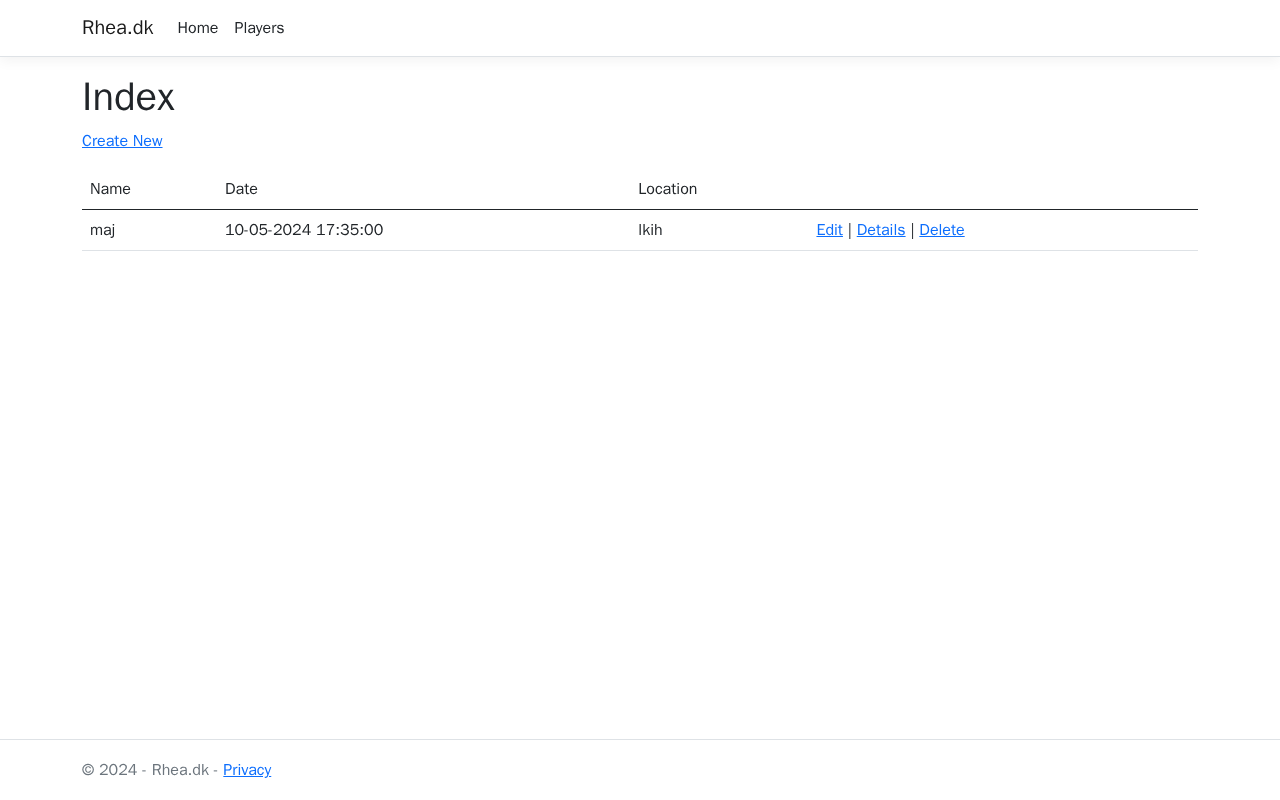The image size is (1280, 800).
Task: Open the Players nav item
Action: click(x=259, y=28)
